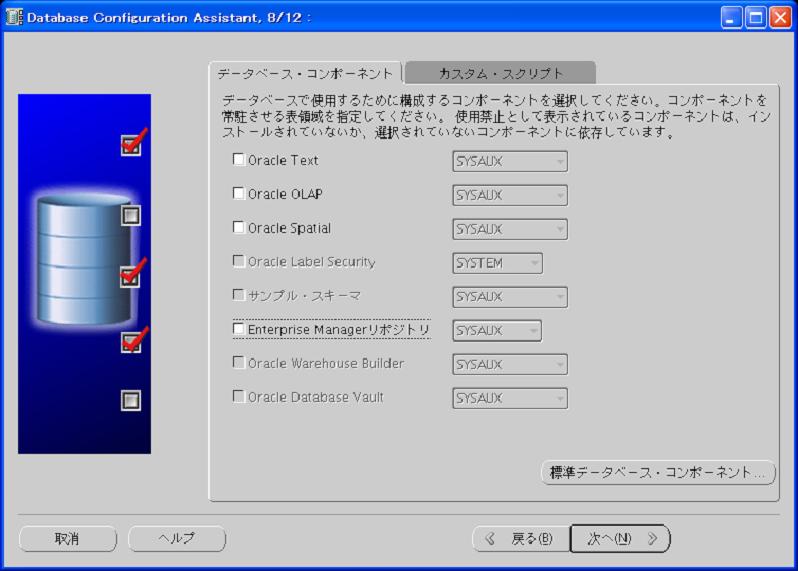Check the Oracle OLAP option
798x571 pixels.
coord(238,193)
